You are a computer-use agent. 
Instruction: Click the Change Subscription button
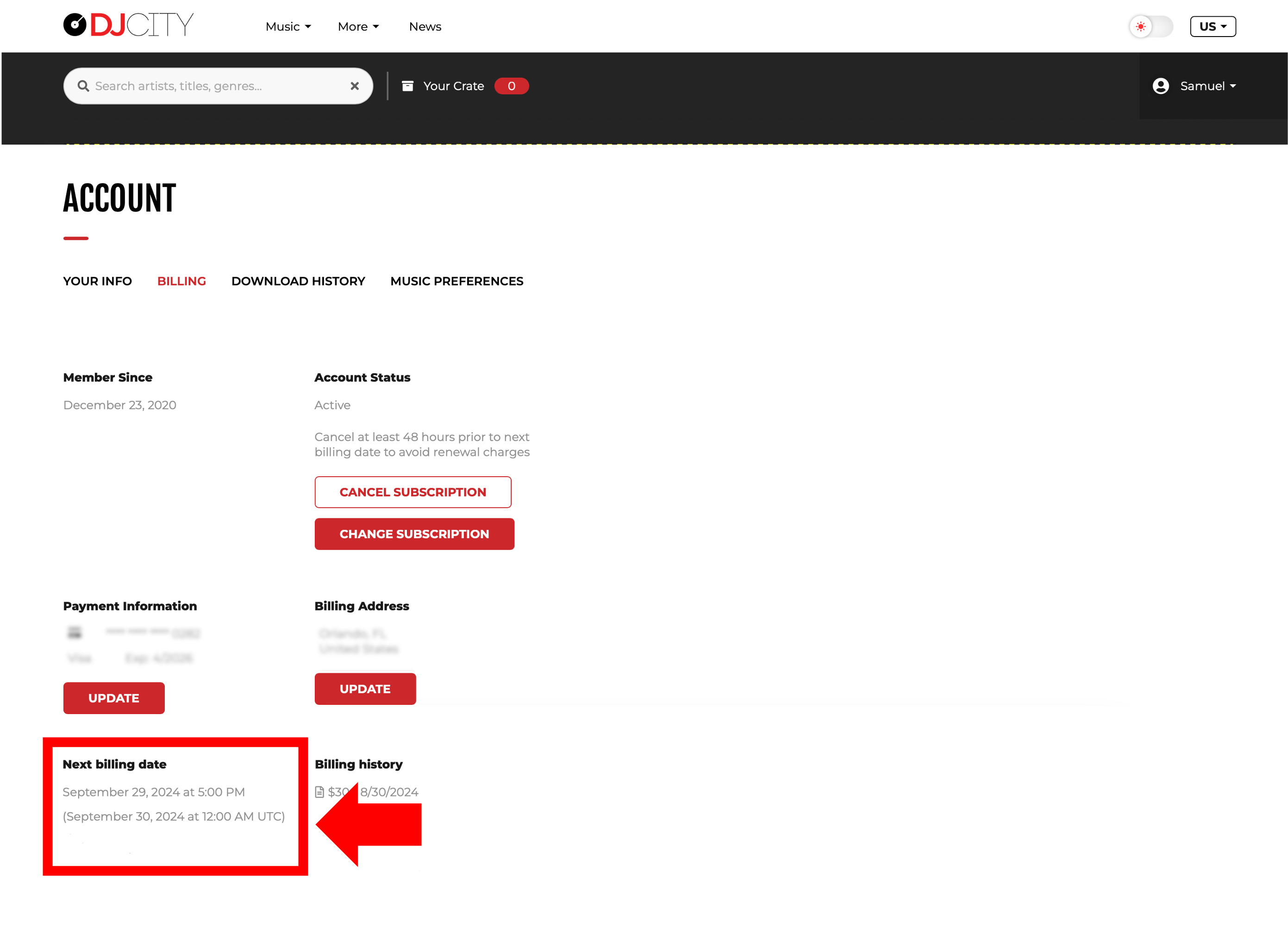[414, 534]
